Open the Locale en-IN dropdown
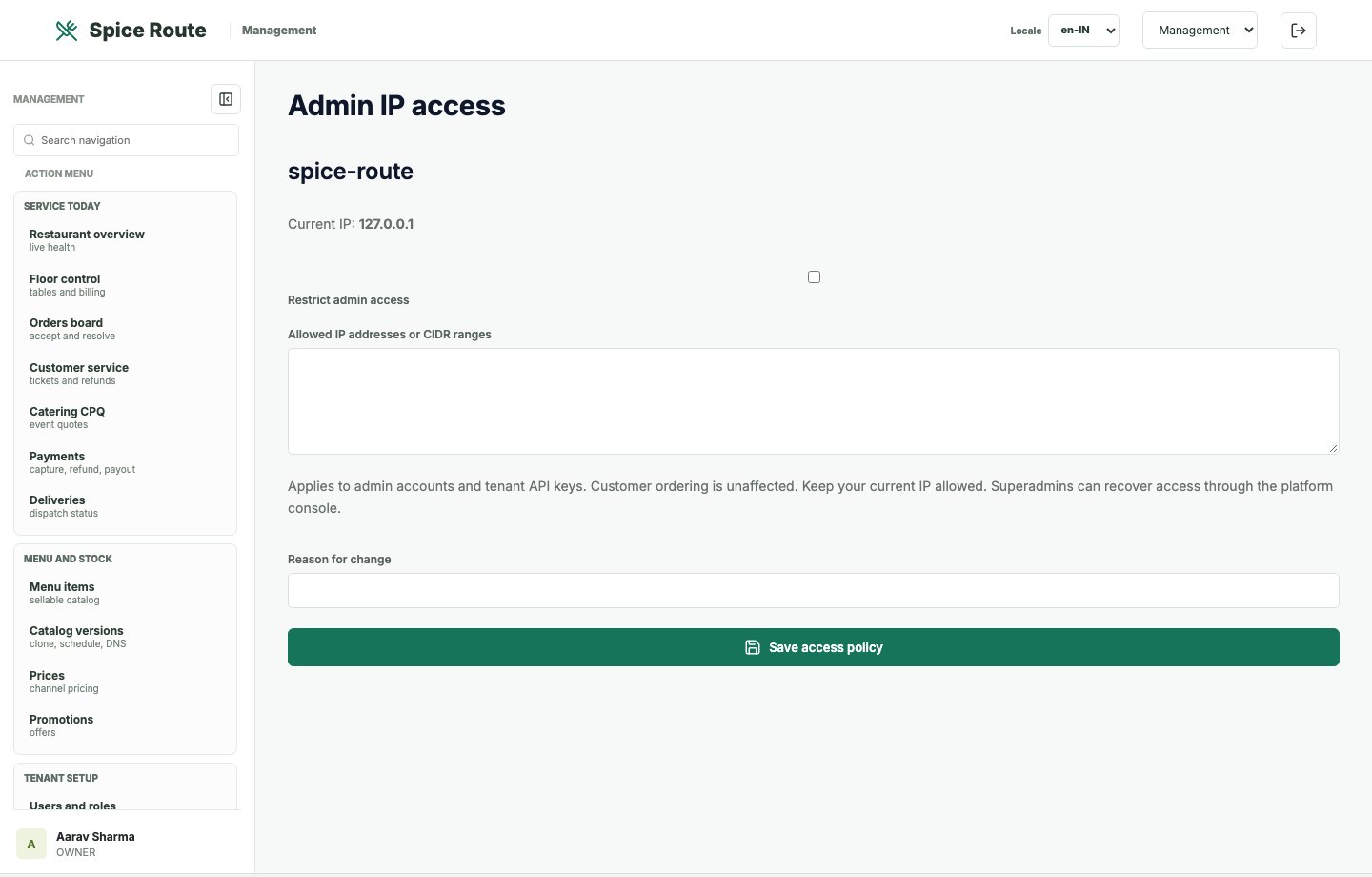This screenshot has width=1372, height=877. [x=1083, y=31]
